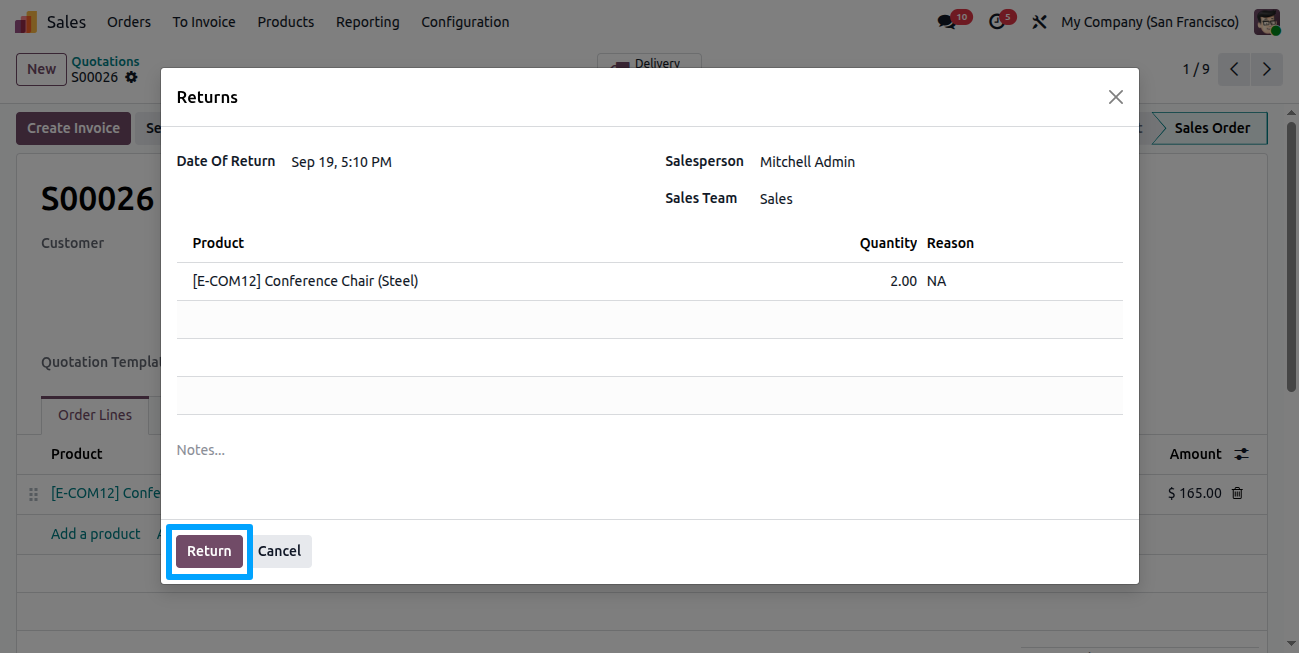Sort by the Reason column header
Screen dimensions: 1299x653
[950, 243]
